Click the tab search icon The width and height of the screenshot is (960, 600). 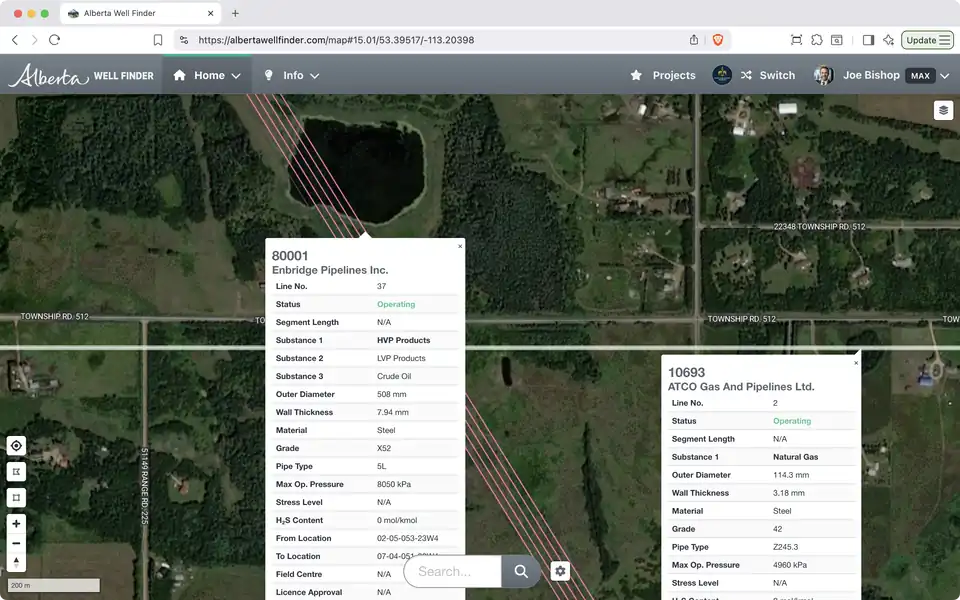pos(836,40)
